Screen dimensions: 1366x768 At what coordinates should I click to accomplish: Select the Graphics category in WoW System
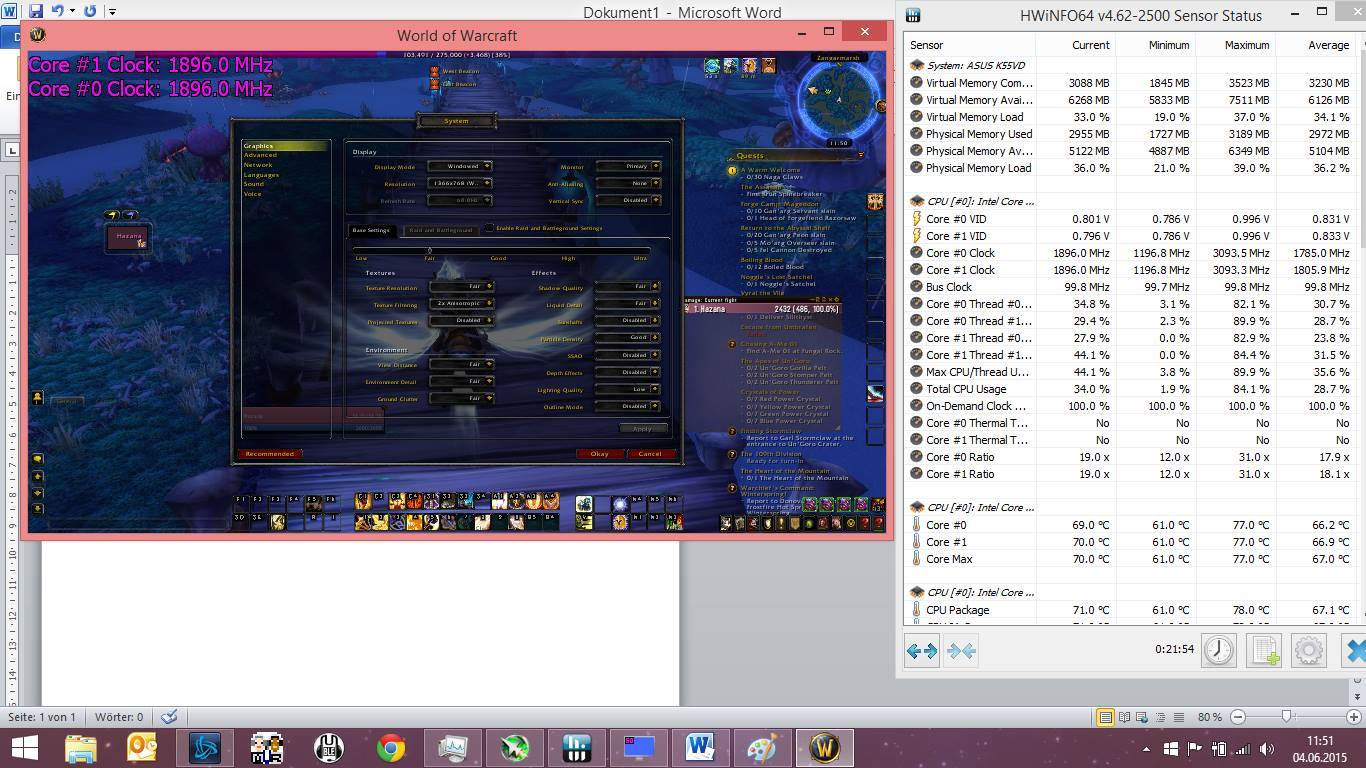pyautogui.click(x=285, y=146)
